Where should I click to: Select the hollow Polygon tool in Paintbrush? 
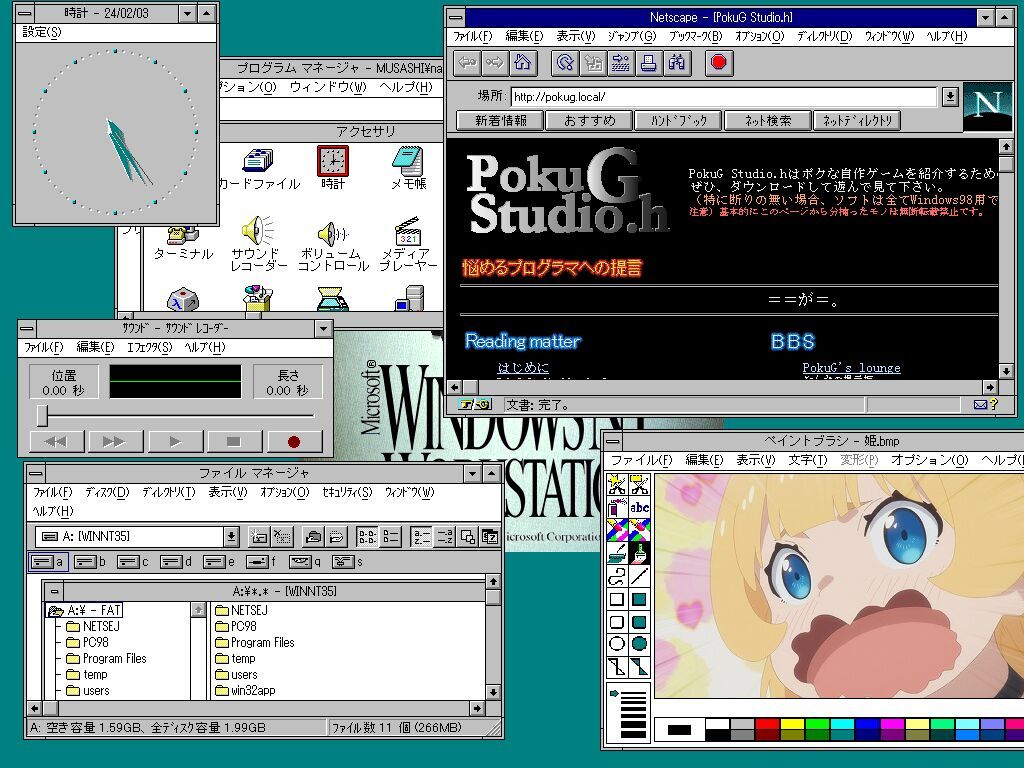tap(616, 667)
